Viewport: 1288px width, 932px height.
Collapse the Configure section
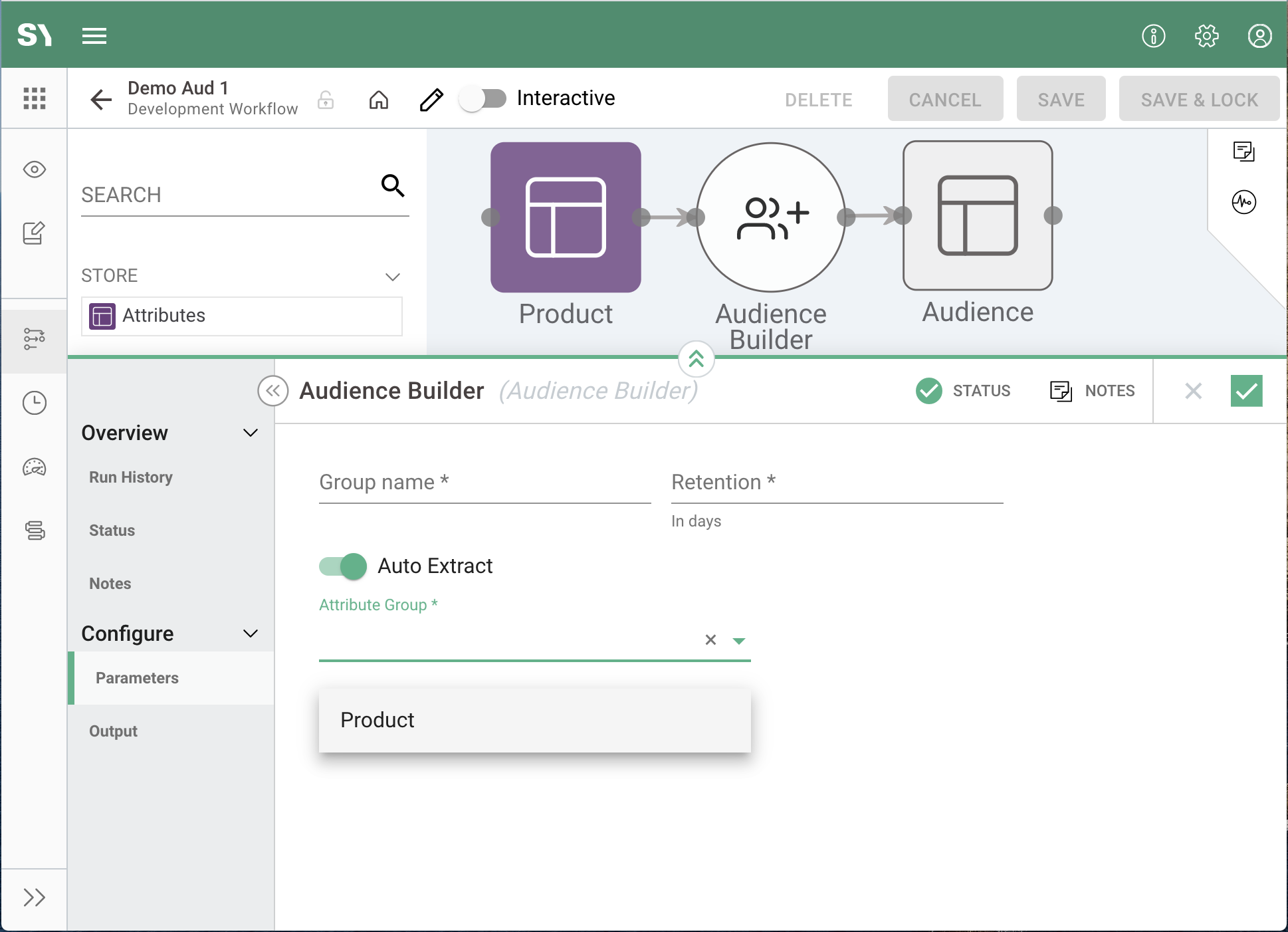tap(251, 633)
